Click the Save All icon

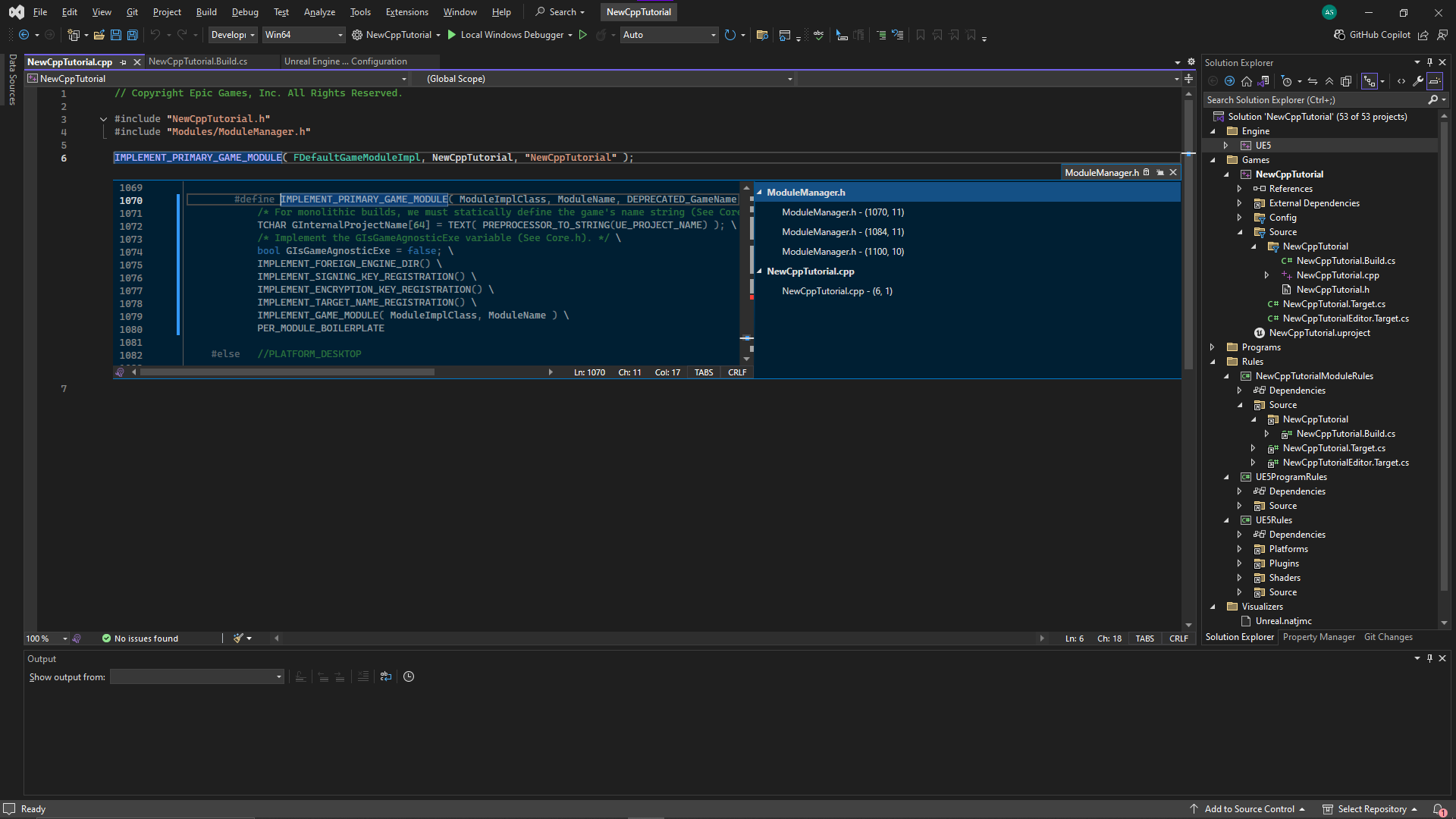point(133,35)
